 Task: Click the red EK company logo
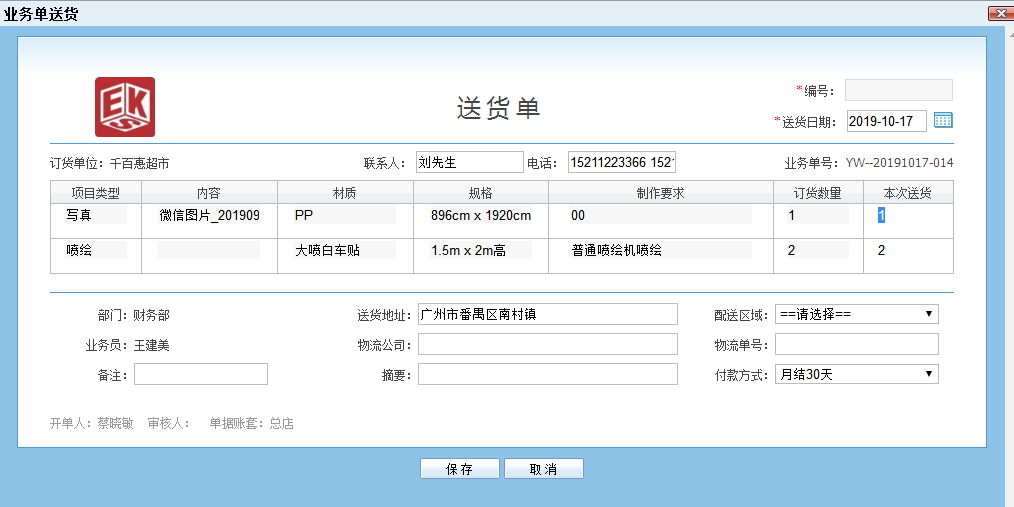125,107
